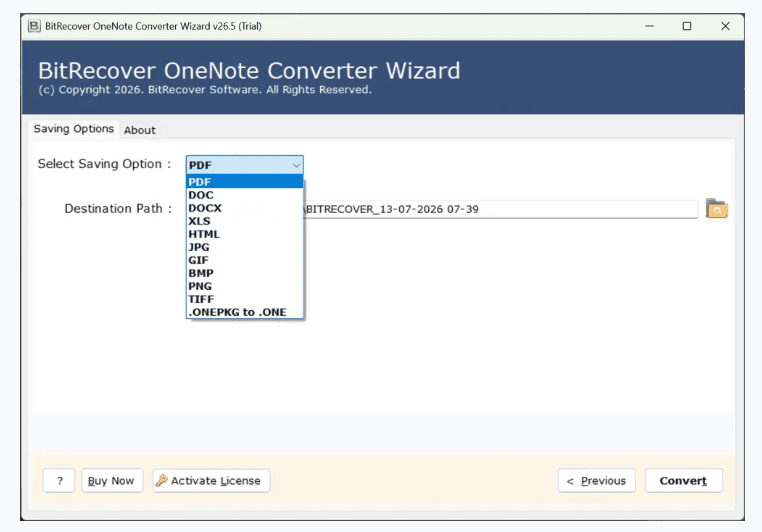The image size is (762, 532).
Task: Choose XLS from the saving option list
Action: (244, 221)
